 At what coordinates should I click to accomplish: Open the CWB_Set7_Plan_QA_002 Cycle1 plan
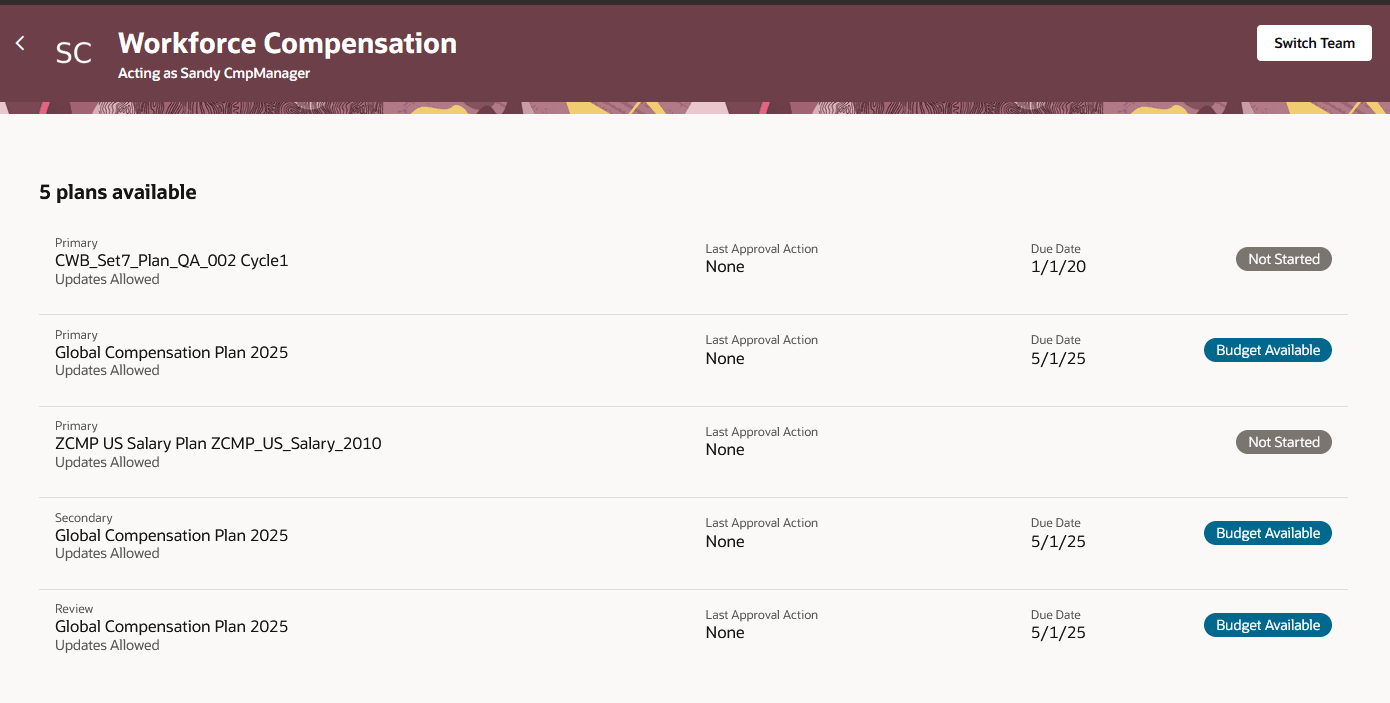[171, 261]
